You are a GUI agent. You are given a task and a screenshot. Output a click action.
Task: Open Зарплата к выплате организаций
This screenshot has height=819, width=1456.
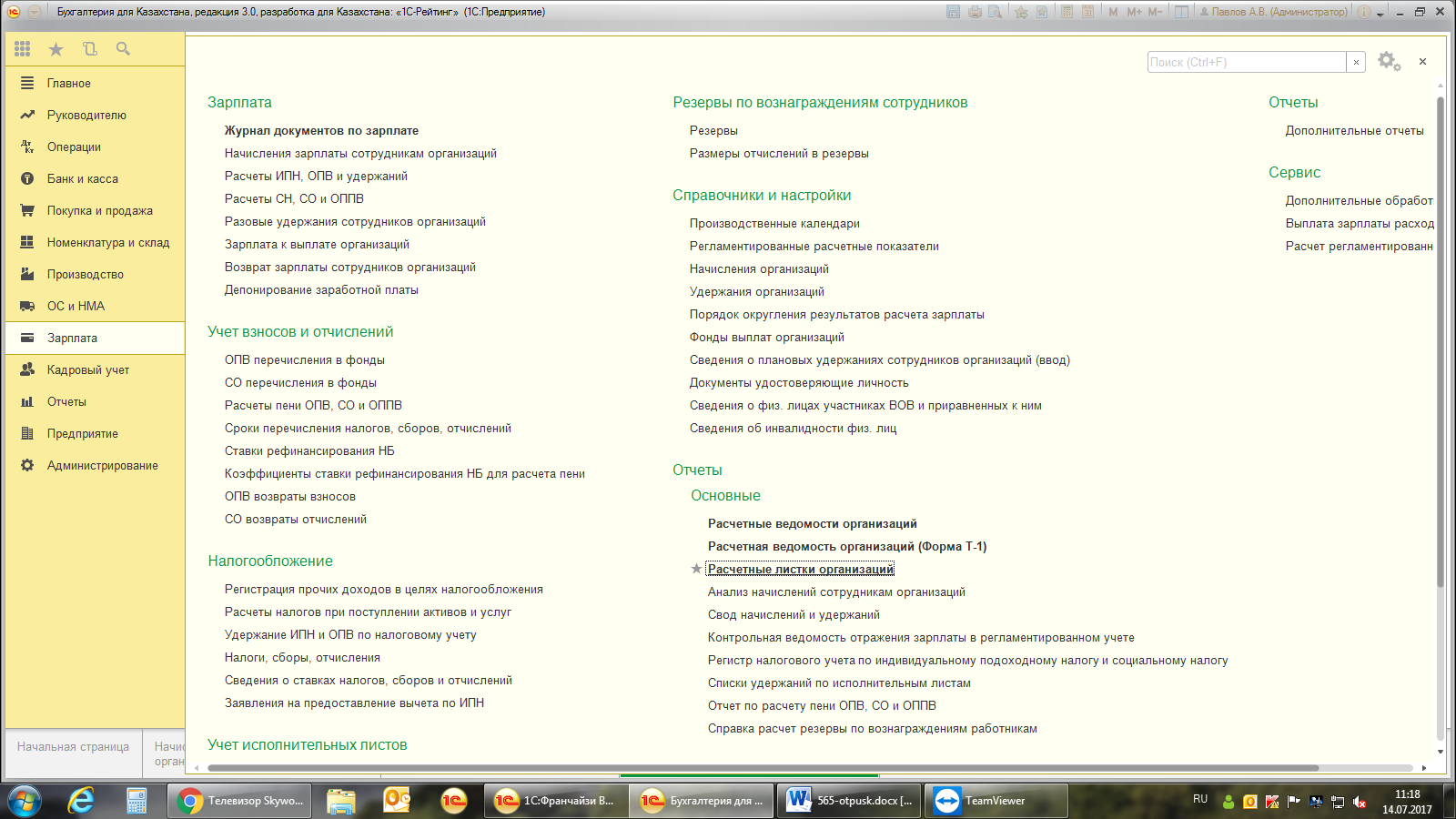click(317, 244)
